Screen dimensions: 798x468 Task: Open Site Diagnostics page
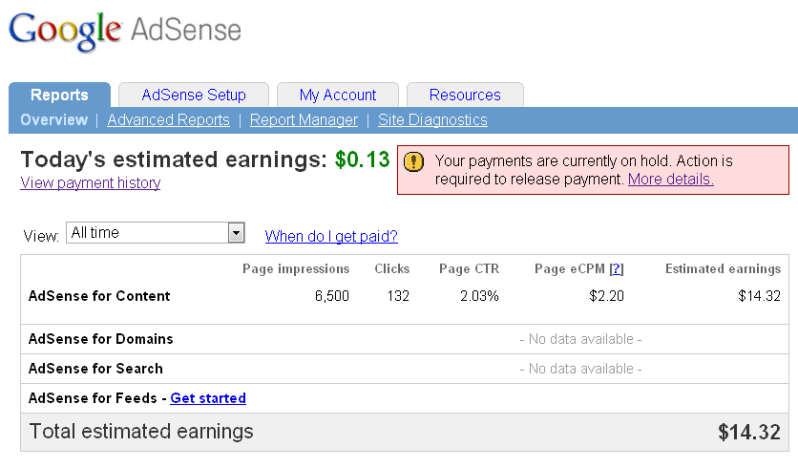[432, 120]
